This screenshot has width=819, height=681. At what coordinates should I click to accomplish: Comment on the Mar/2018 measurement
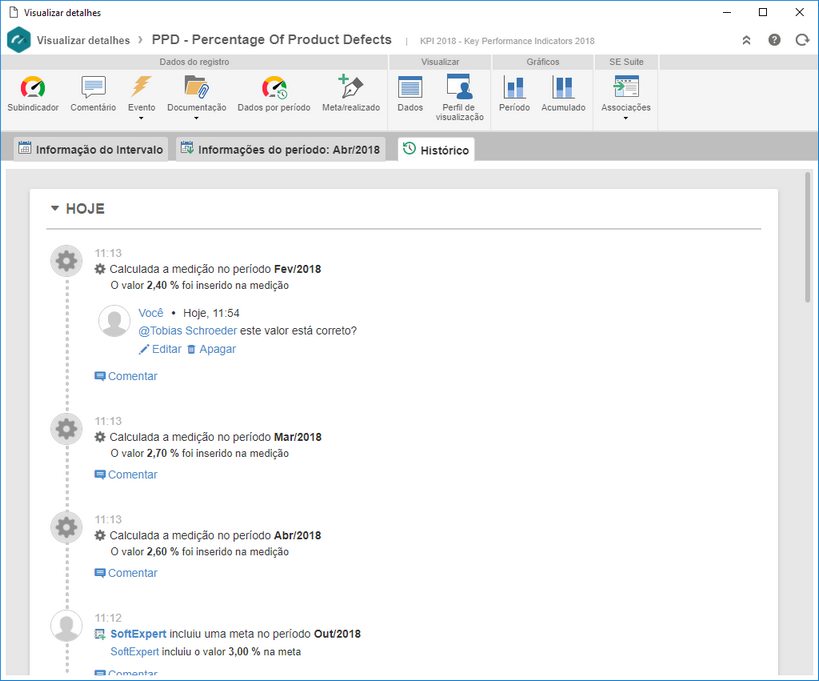coord(126,474)
